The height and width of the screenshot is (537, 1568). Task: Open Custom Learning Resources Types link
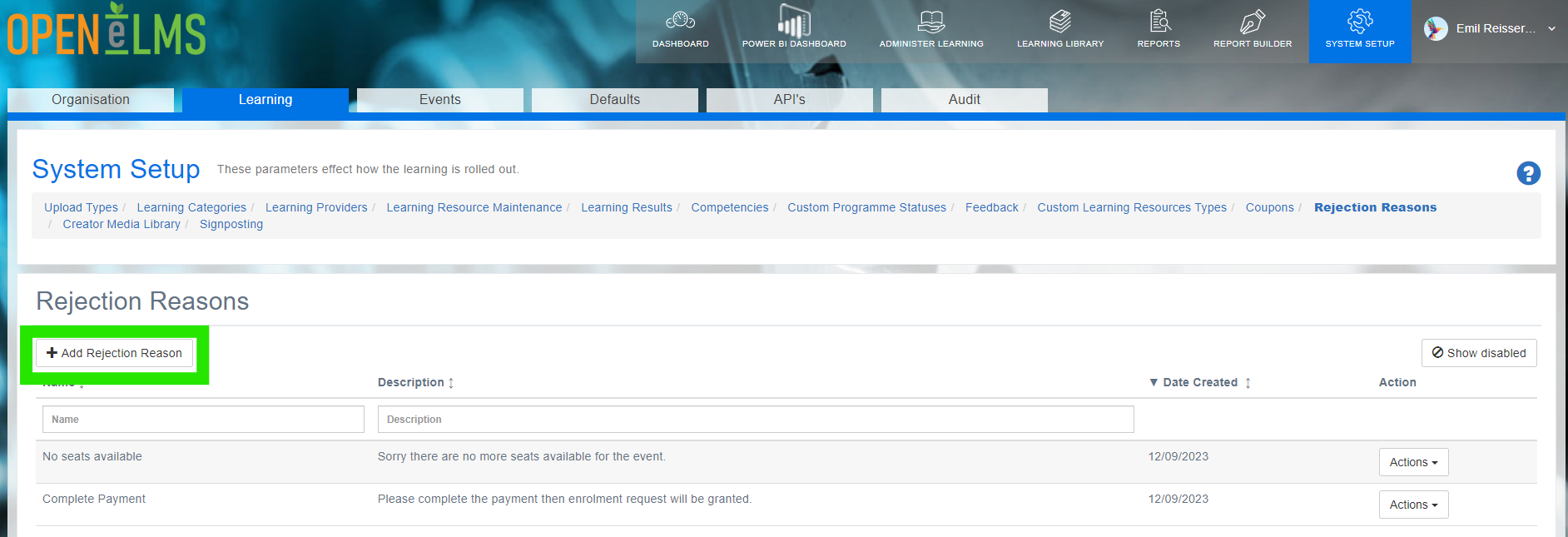coord(1132,207)
